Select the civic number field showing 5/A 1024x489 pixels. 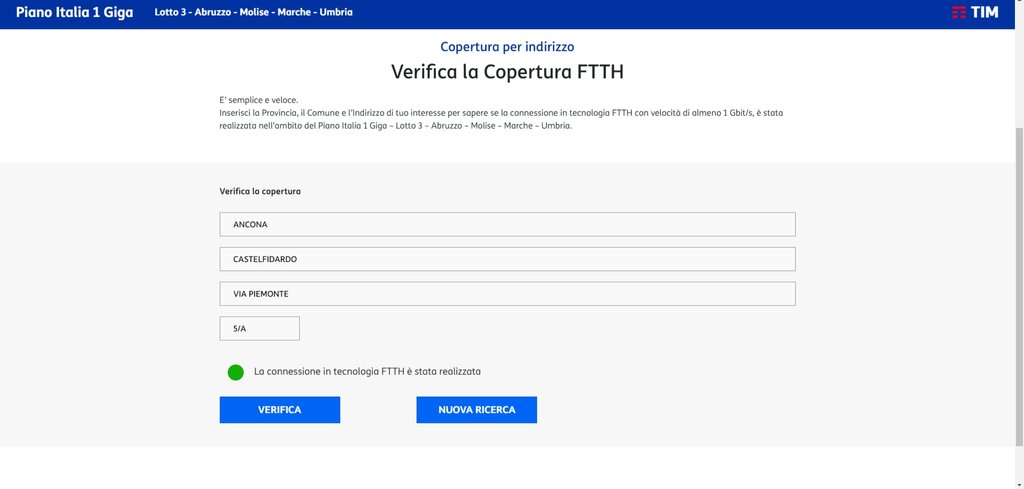point(259,329)
